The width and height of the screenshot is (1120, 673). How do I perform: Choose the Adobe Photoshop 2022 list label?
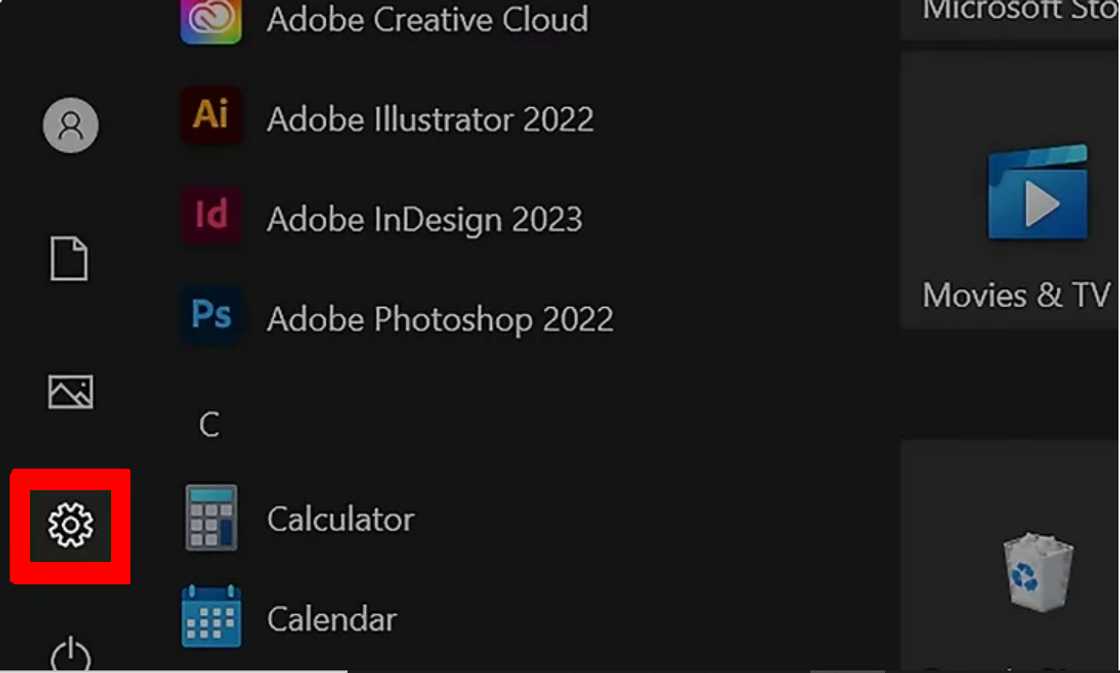pyautogui.click(x=440, y=320)
